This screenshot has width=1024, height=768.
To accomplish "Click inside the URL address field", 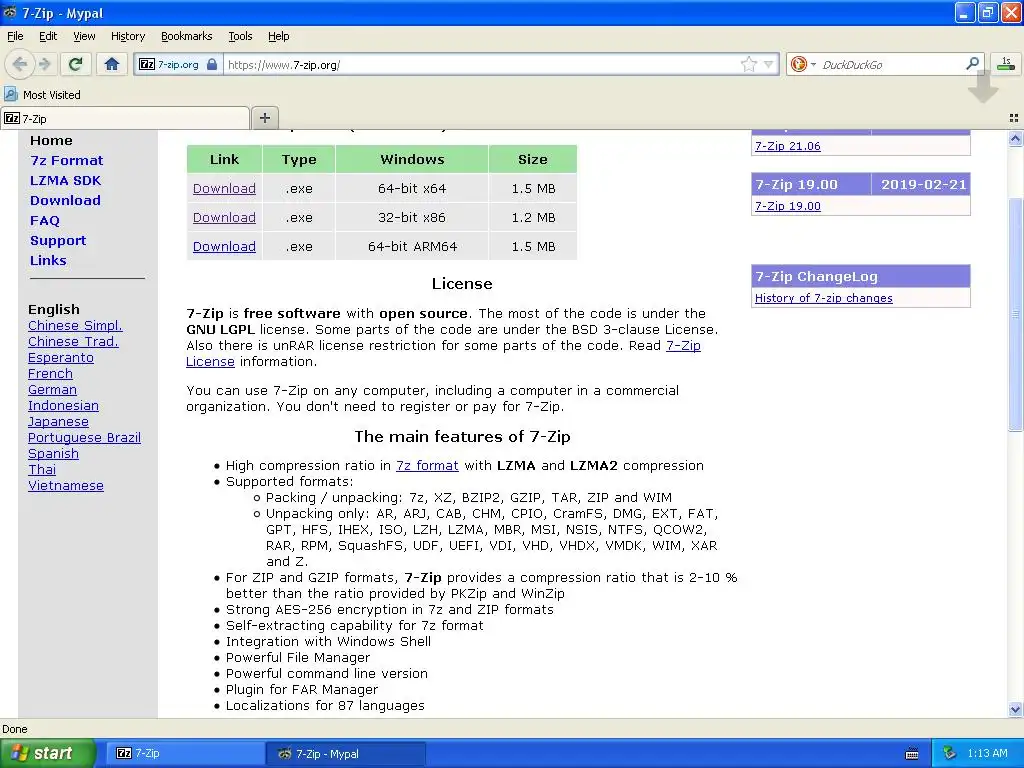I will (x=481, y=65).
